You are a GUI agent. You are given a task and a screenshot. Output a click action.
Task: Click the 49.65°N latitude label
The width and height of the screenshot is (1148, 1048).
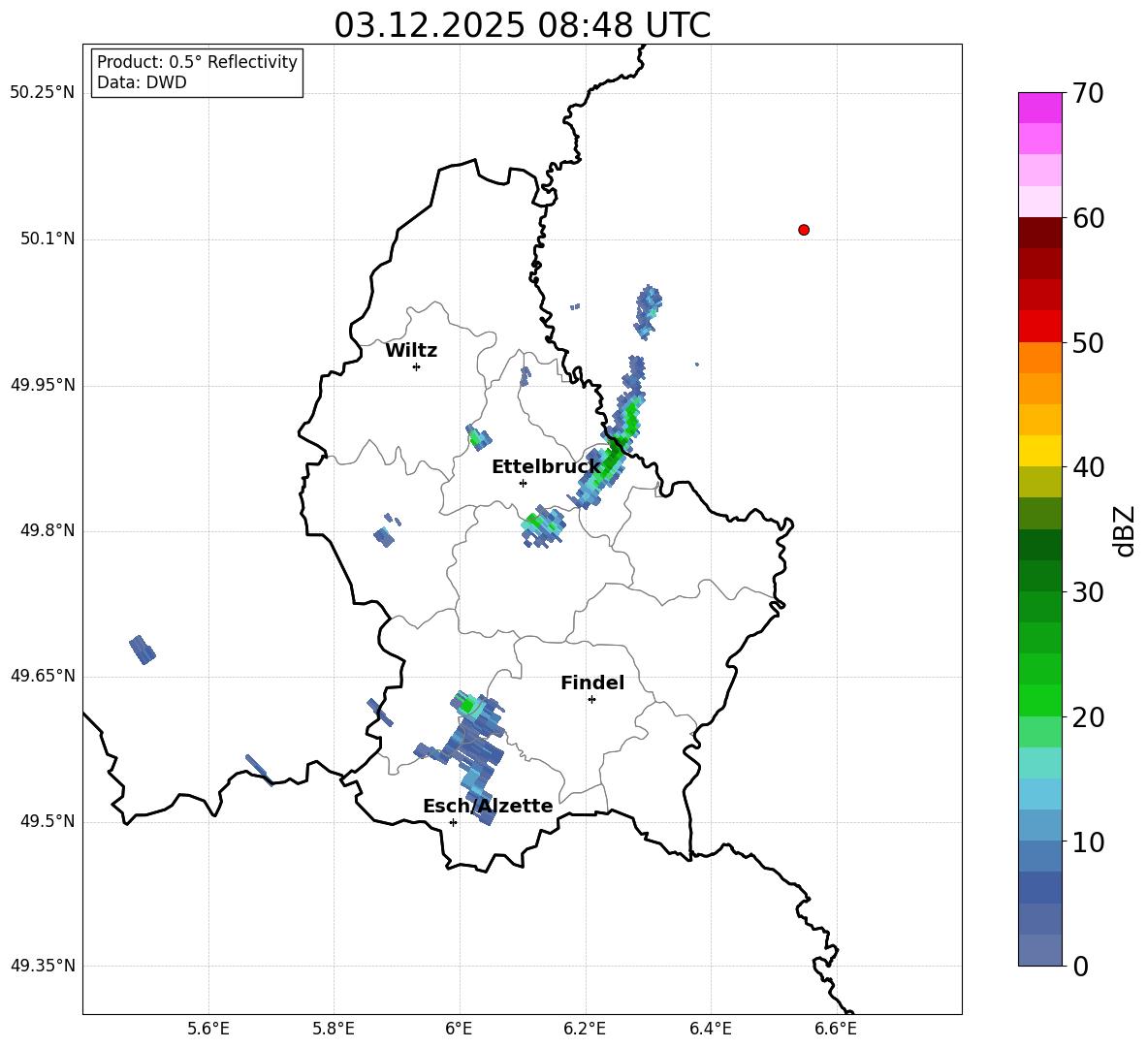(x=43, y=675)
